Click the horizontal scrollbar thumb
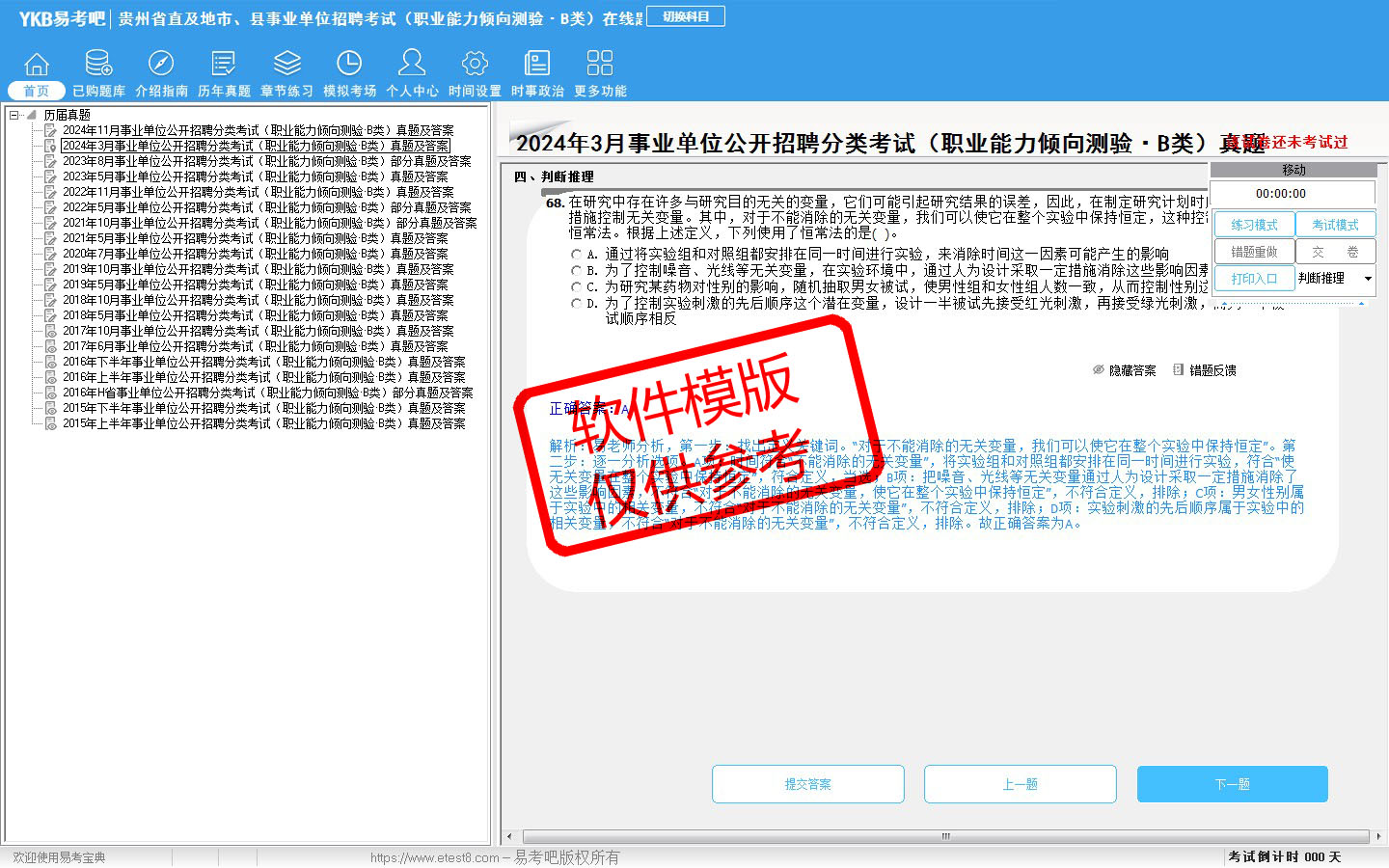This screenshot has width=1389, height=868. (945, 836)
